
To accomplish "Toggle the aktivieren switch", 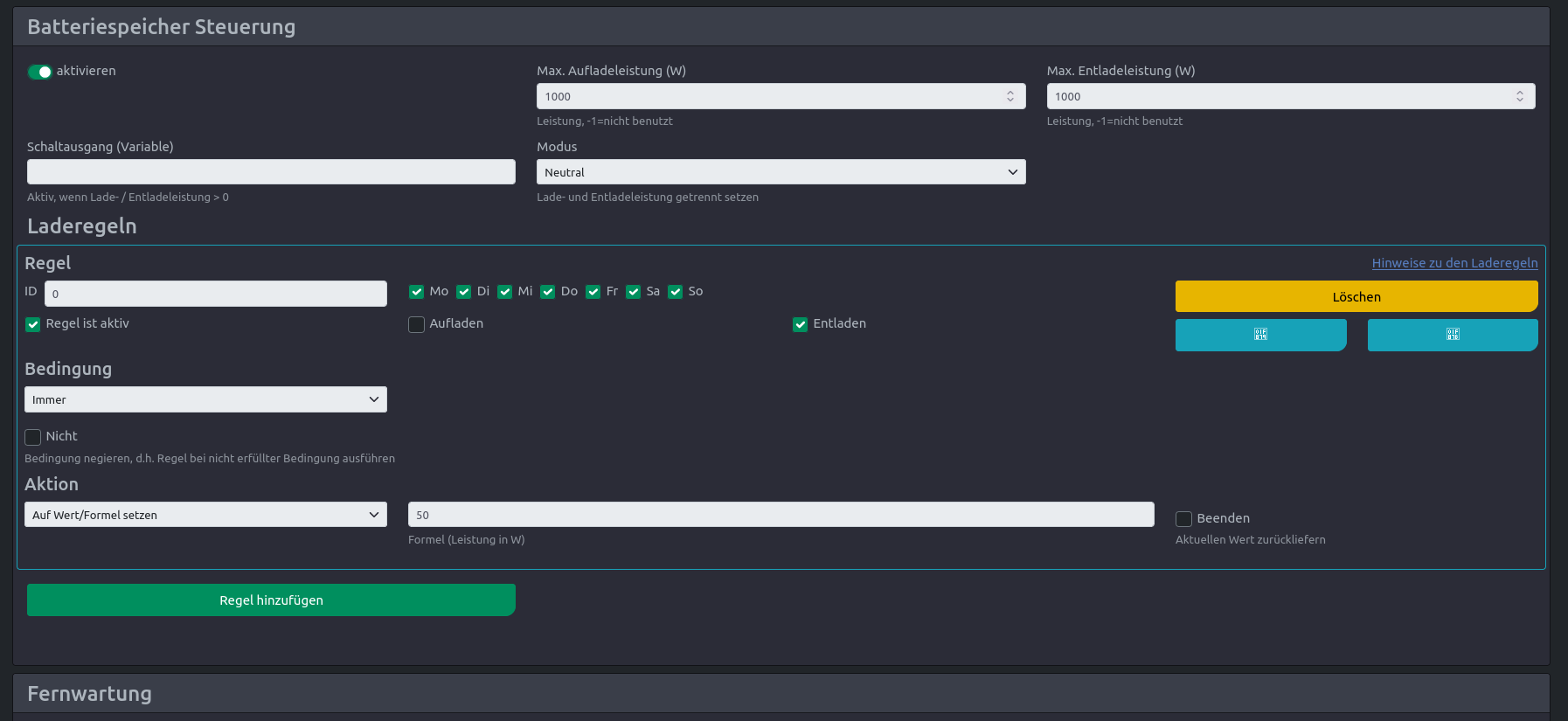I will (39, 72).
